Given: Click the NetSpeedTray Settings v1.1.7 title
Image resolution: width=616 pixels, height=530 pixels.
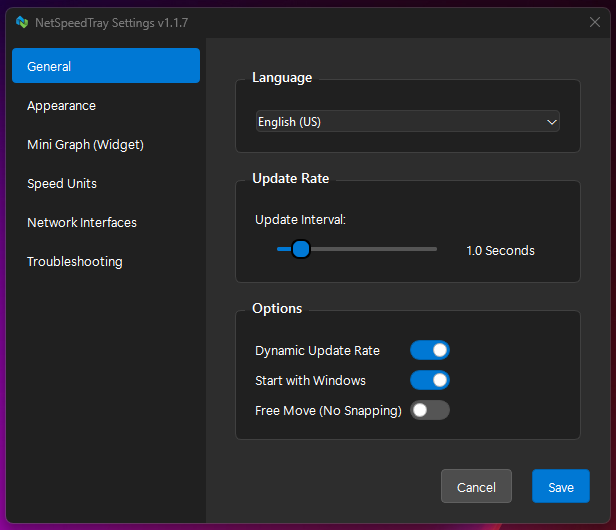Looking at the screenshot, I should click(x=112, y=23).
